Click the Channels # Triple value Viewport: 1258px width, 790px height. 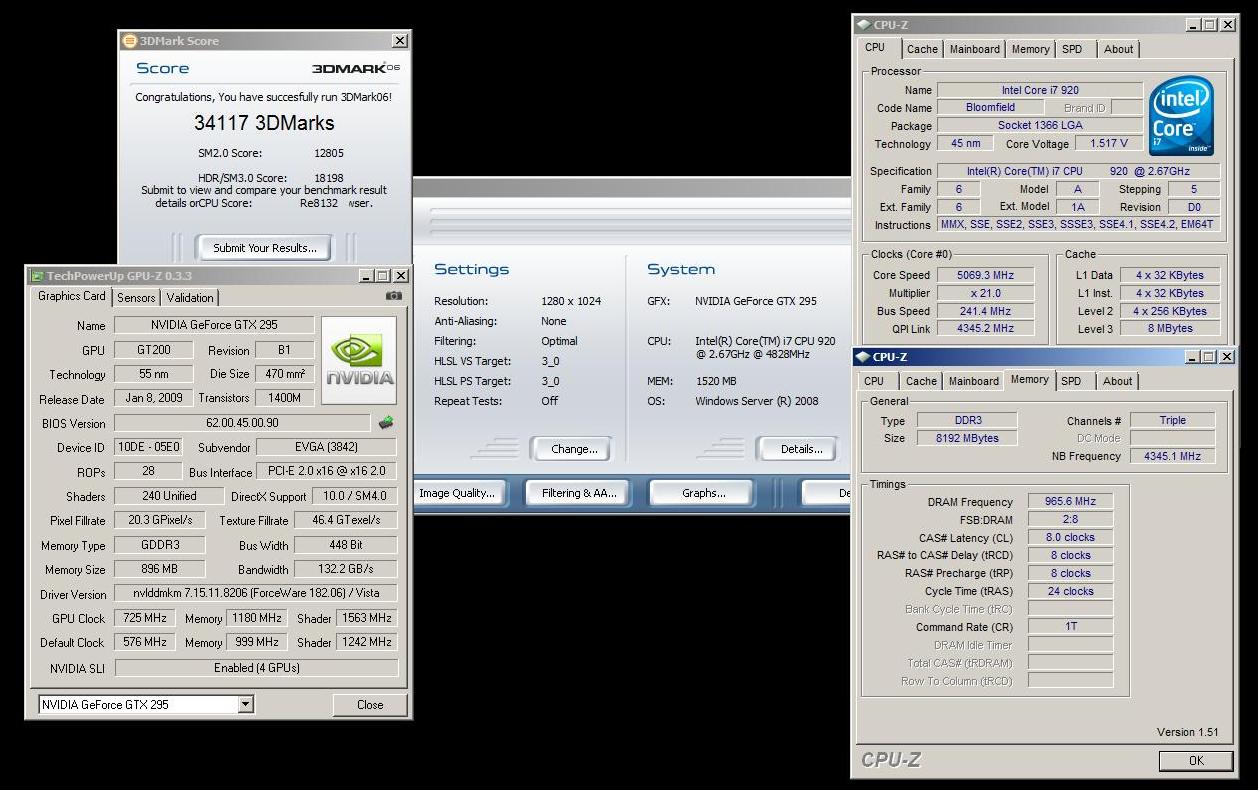(1172, 421)
